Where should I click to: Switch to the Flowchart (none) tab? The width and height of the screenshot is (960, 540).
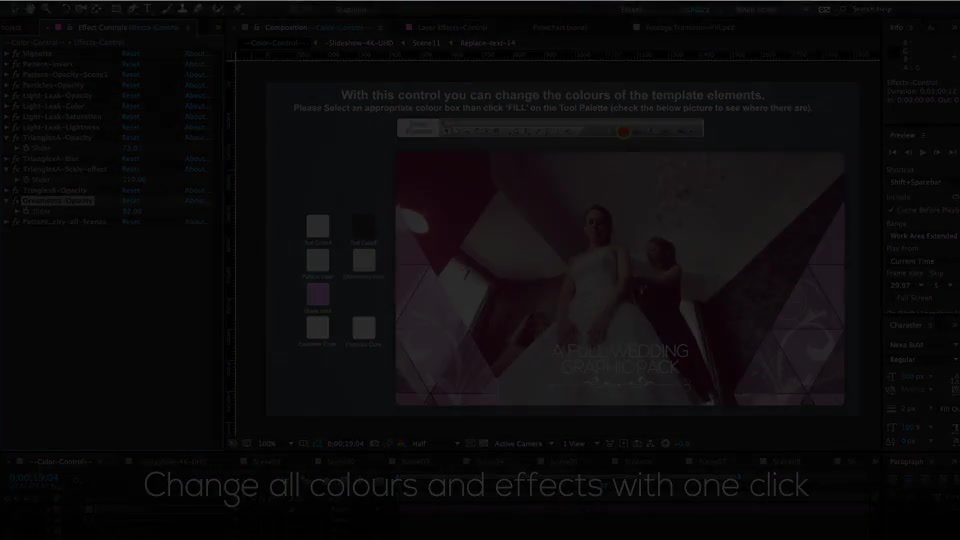[x=560, y=28]
